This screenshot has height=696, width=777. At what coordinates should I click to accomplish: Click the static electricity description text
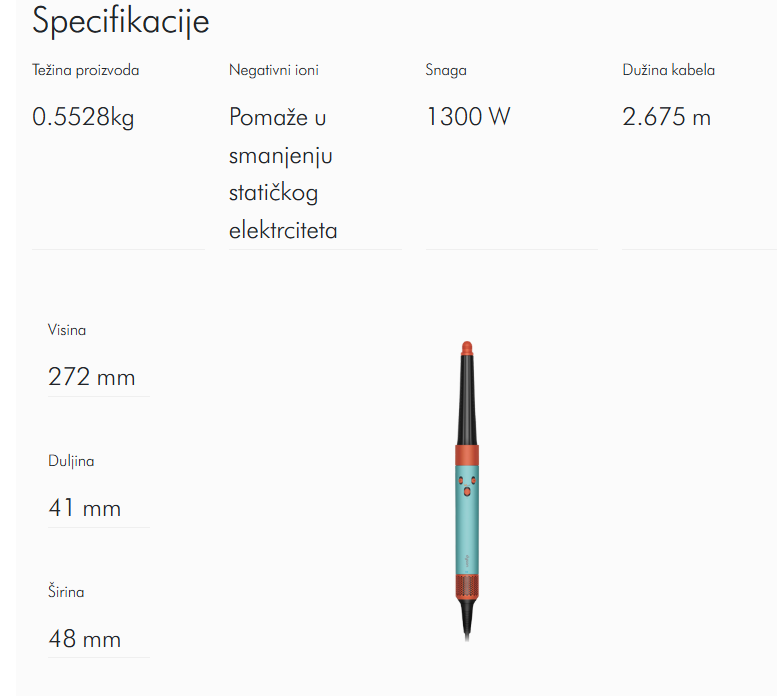click(x=283, y=173)
